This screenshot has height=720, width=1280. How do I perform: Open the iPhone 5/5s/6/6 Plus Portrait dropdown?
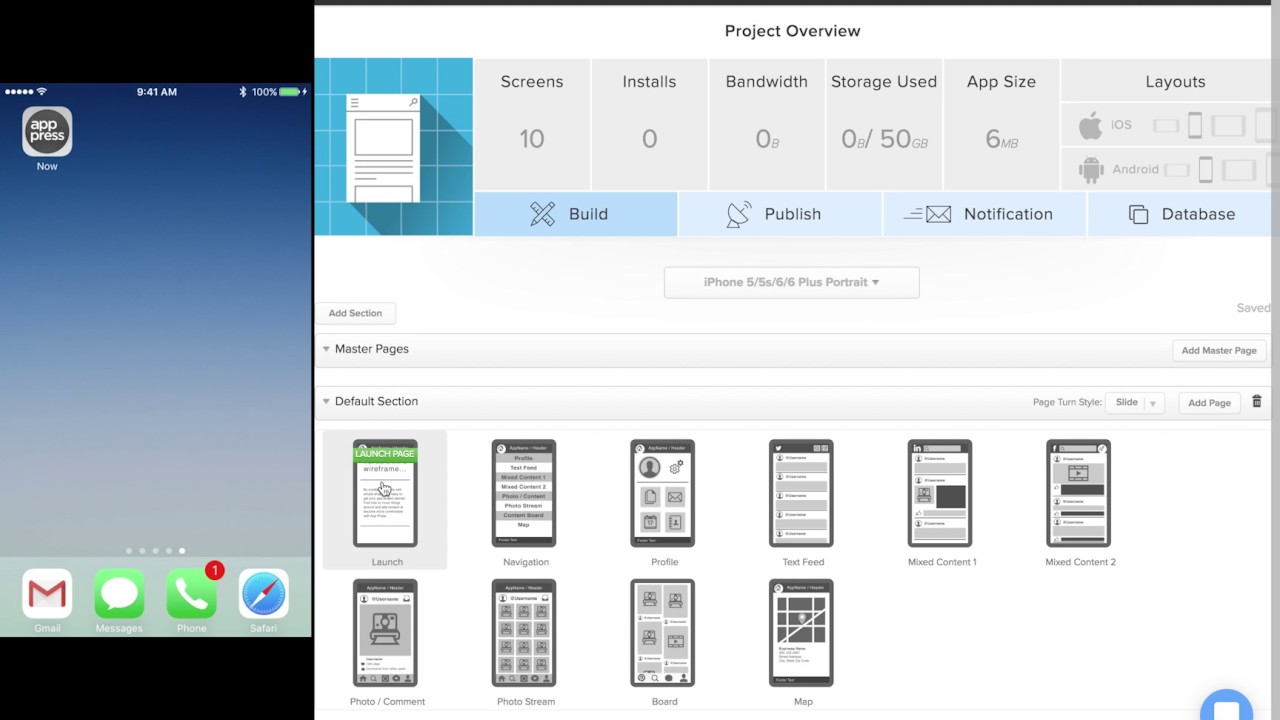[x=791, y=282]
